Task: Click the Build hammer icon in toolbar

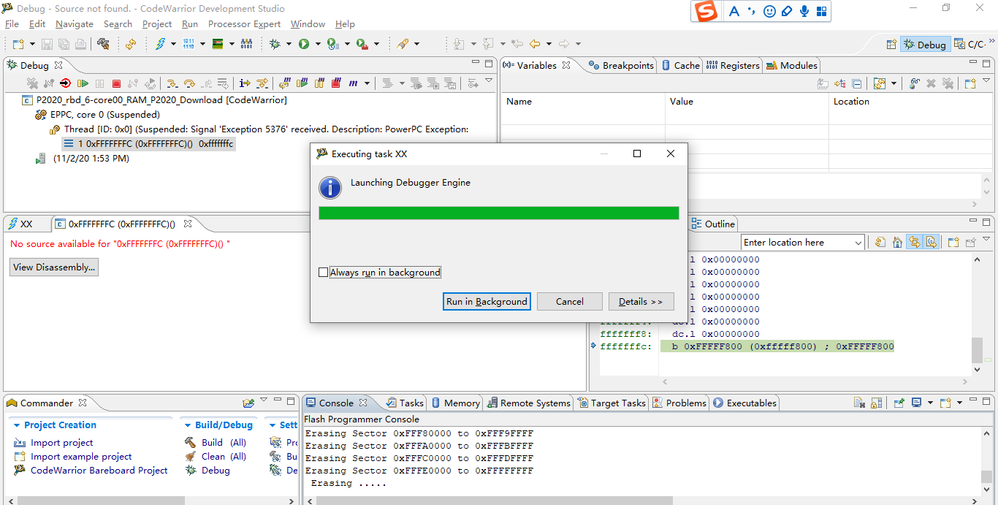Action: [x=103, y=44]
